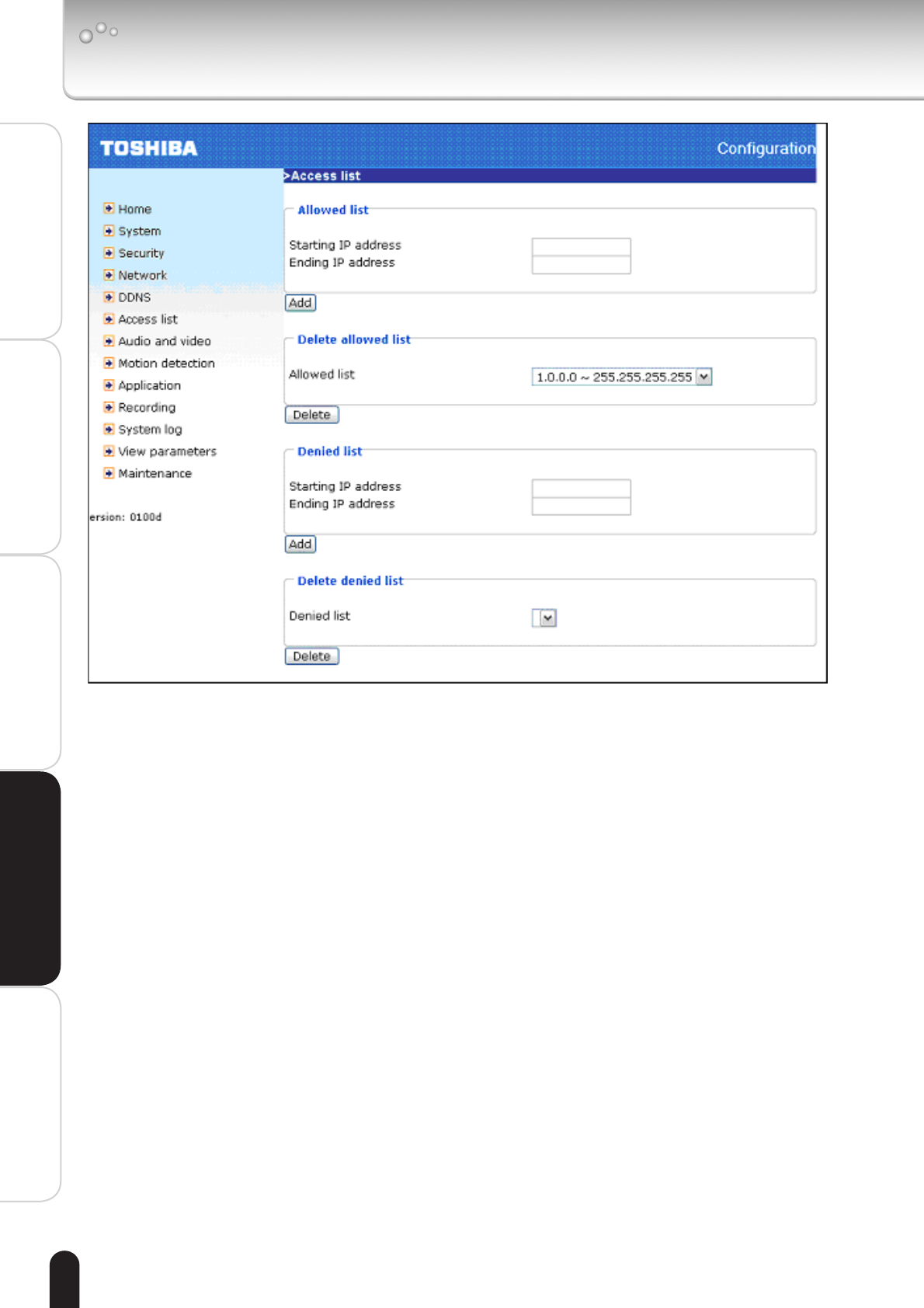View the System log

point(150,430)
